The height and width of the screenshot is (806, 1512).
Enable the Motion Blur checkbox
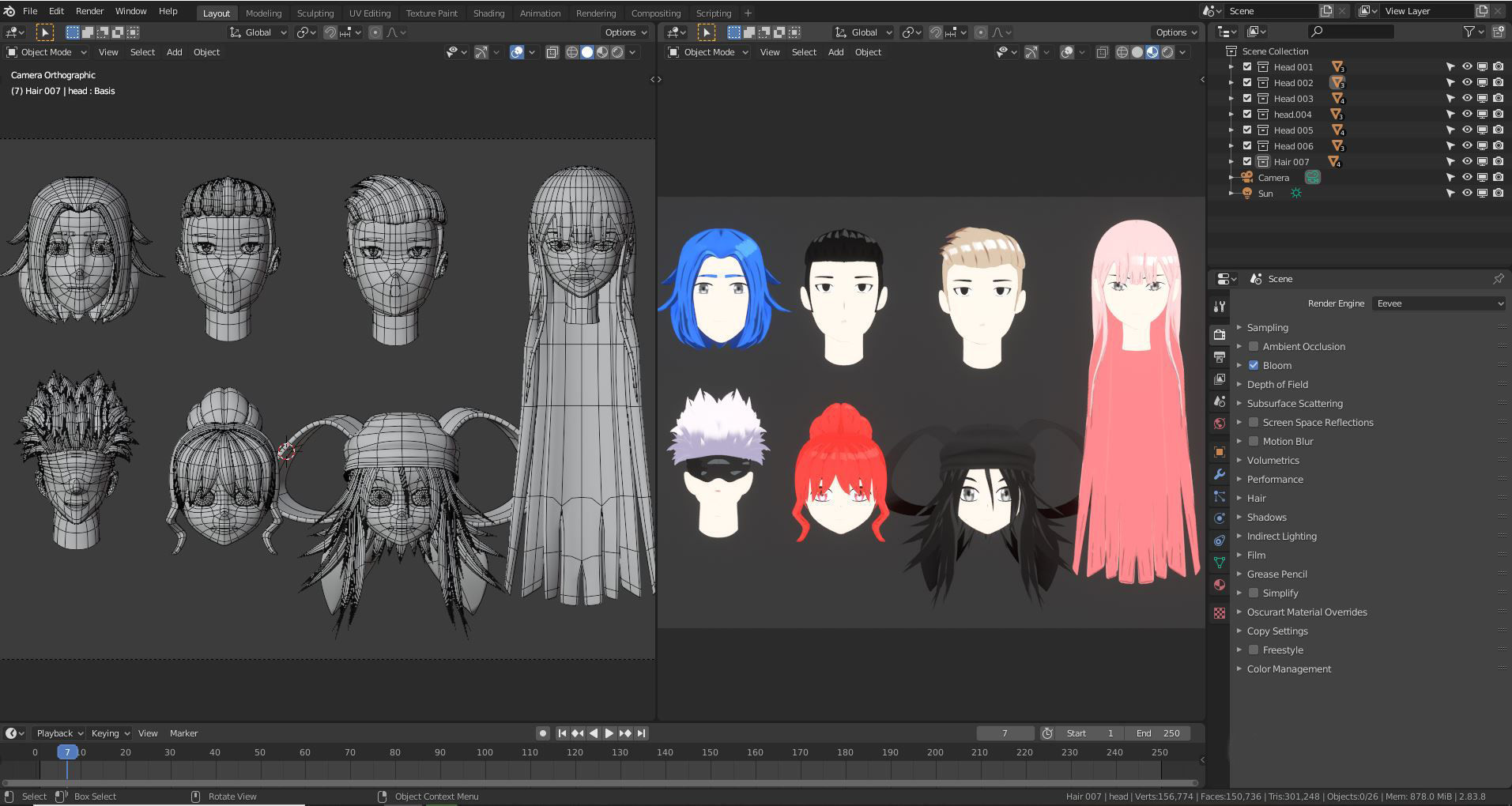(1254, 442)
